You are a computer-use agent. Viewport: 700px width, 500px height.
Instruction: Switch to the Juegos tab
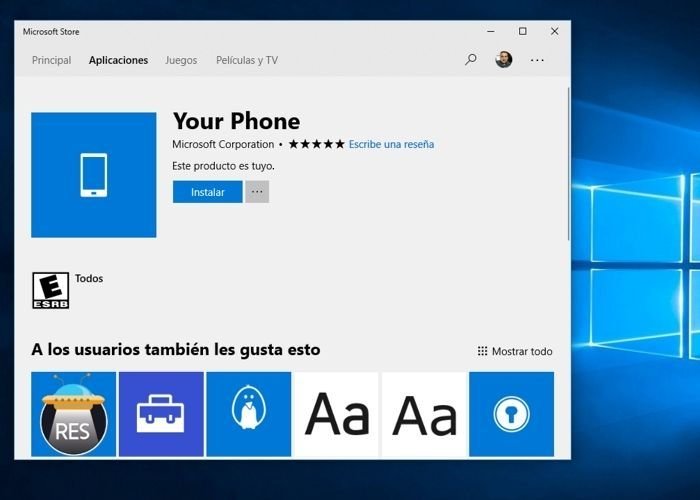[181, 60]
